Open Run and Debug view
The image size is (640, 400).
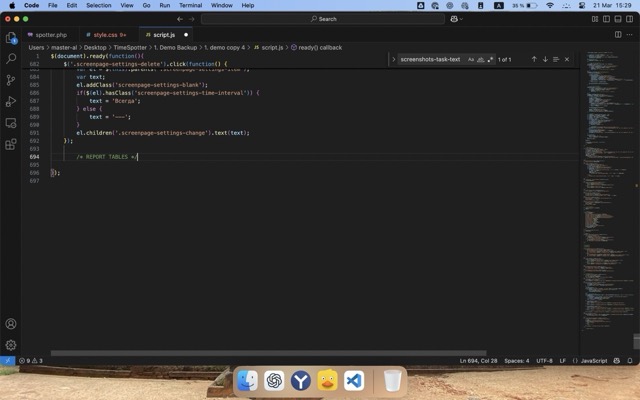(x=11, y=101)
